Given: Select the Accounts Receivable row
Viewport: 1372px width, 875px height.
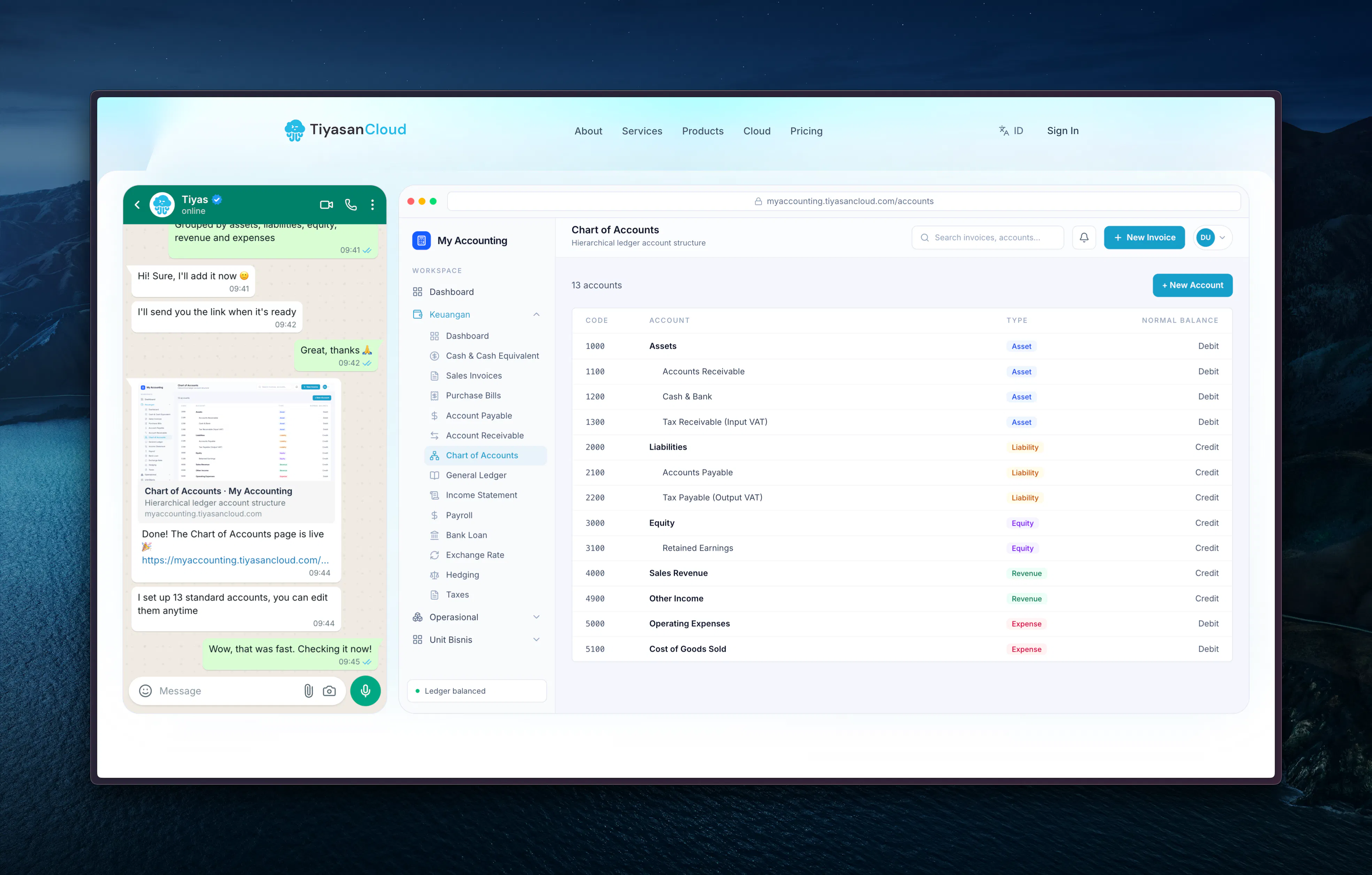Looking at the screenshot, I should 902,371.
